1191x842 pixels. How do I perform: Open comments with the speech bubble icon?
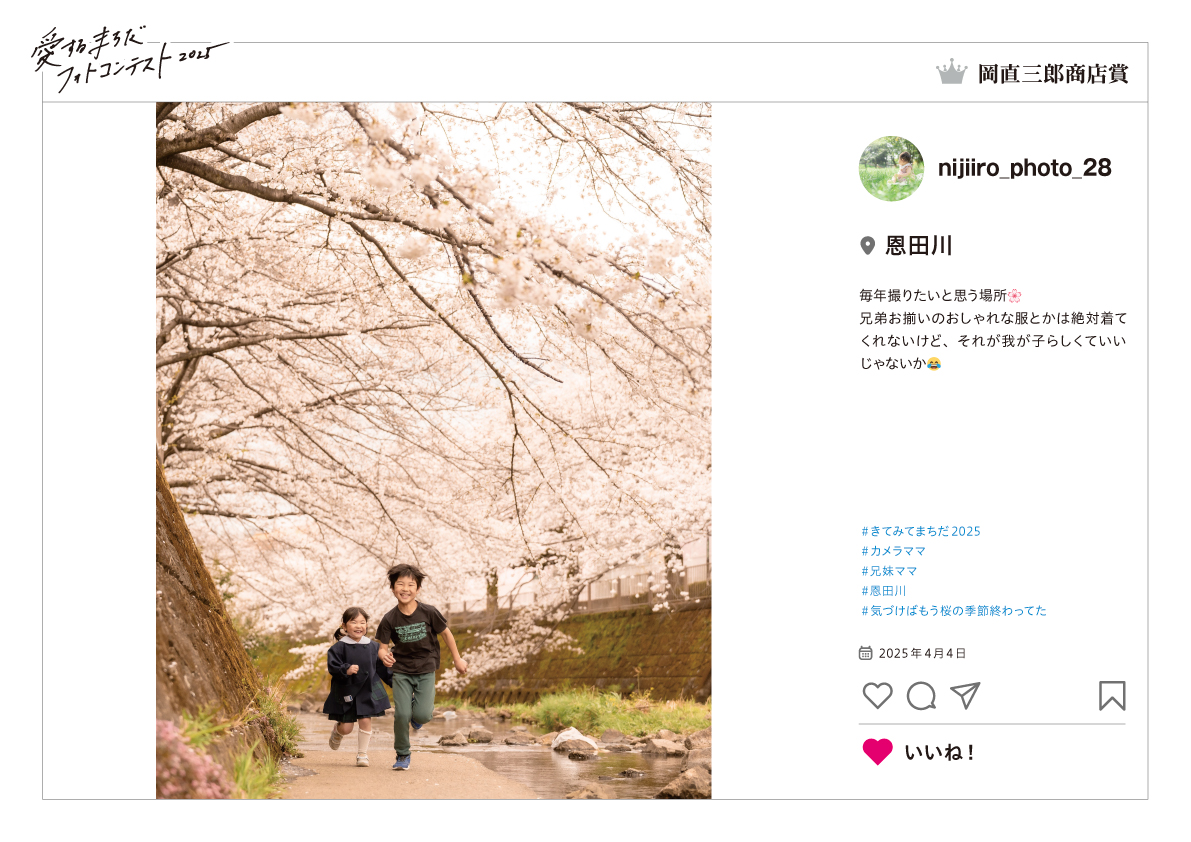[x=921, y=695]
